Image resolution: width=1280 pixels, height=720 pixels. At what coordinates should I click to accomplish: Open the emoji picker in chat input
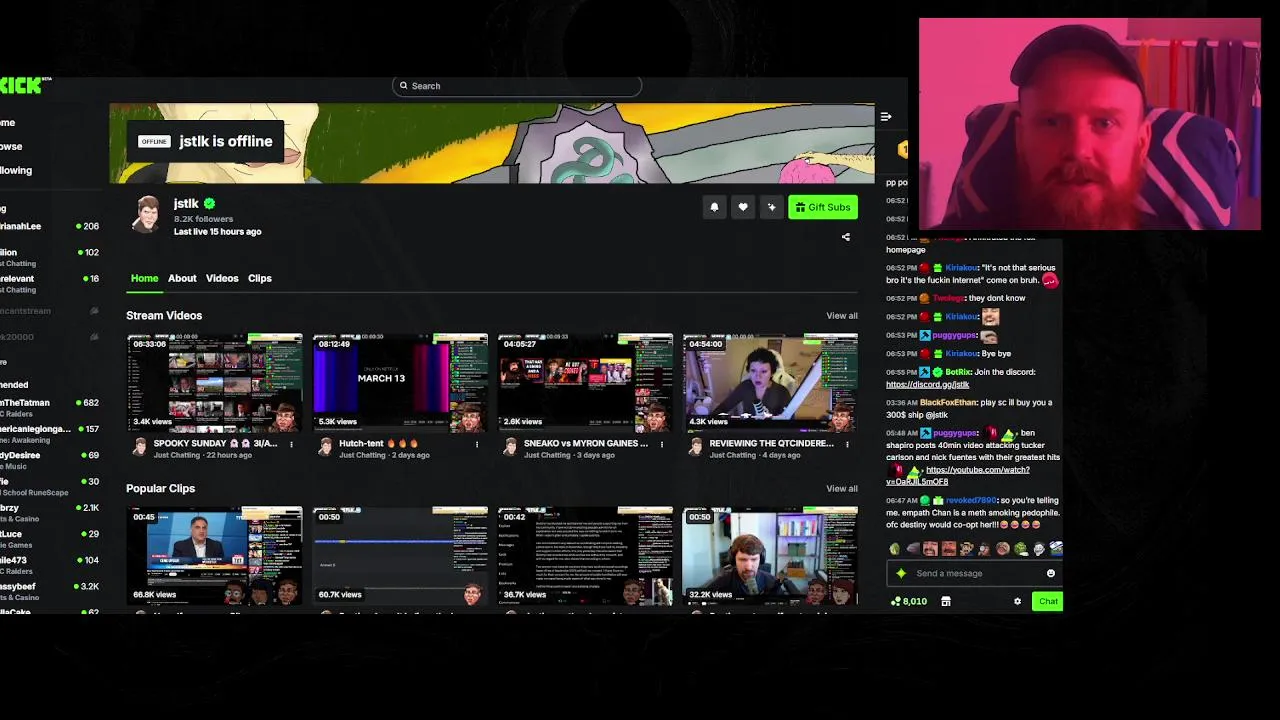coord(1050,573)
